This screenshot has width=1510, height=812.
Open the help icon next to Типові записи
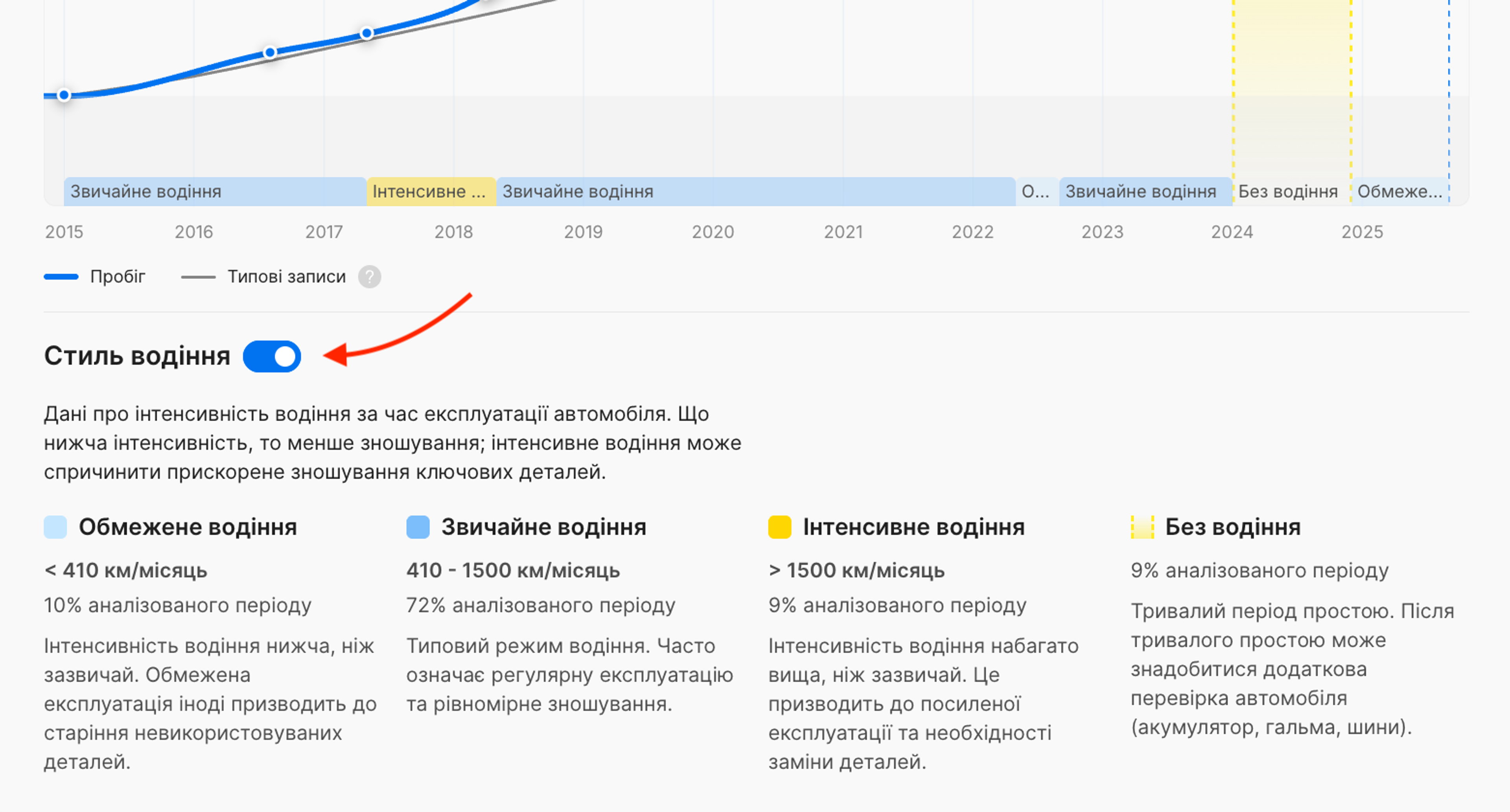point(369,277)
